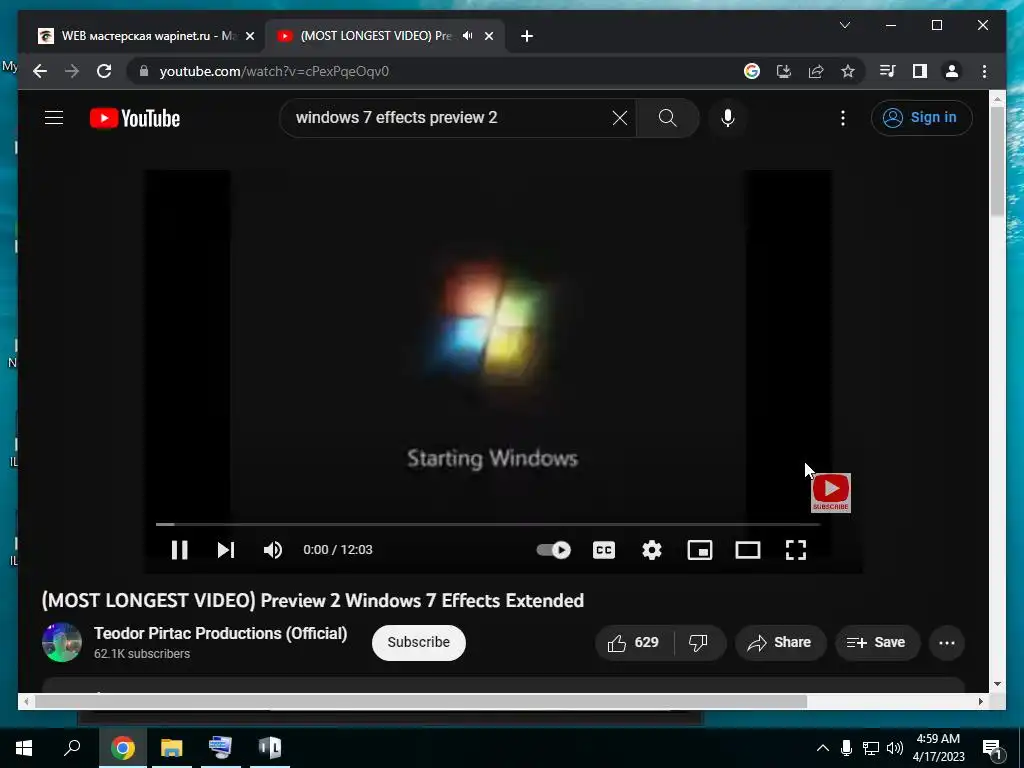Mute the tab via speaker icon

pyautogui.click(x=467, y=36)
